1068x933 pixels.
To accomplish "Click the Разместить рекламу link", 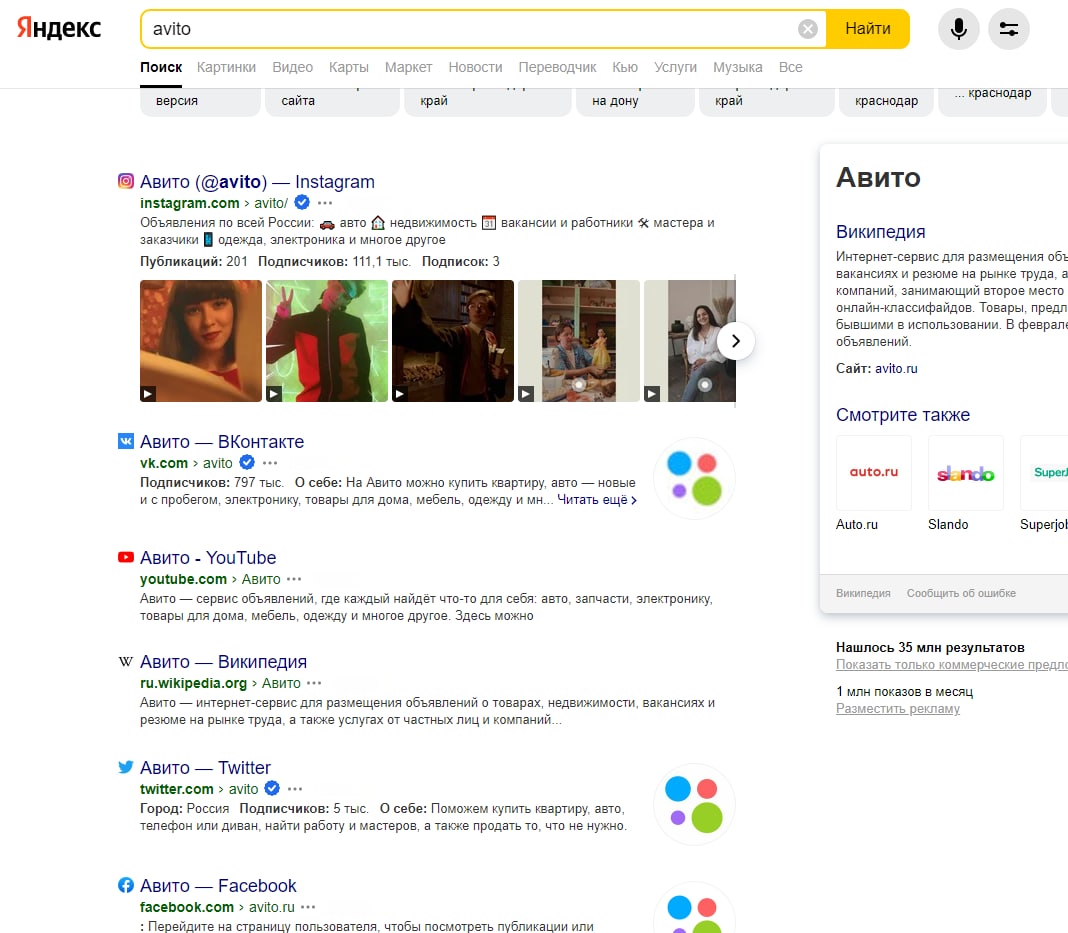I will (898, 708).
